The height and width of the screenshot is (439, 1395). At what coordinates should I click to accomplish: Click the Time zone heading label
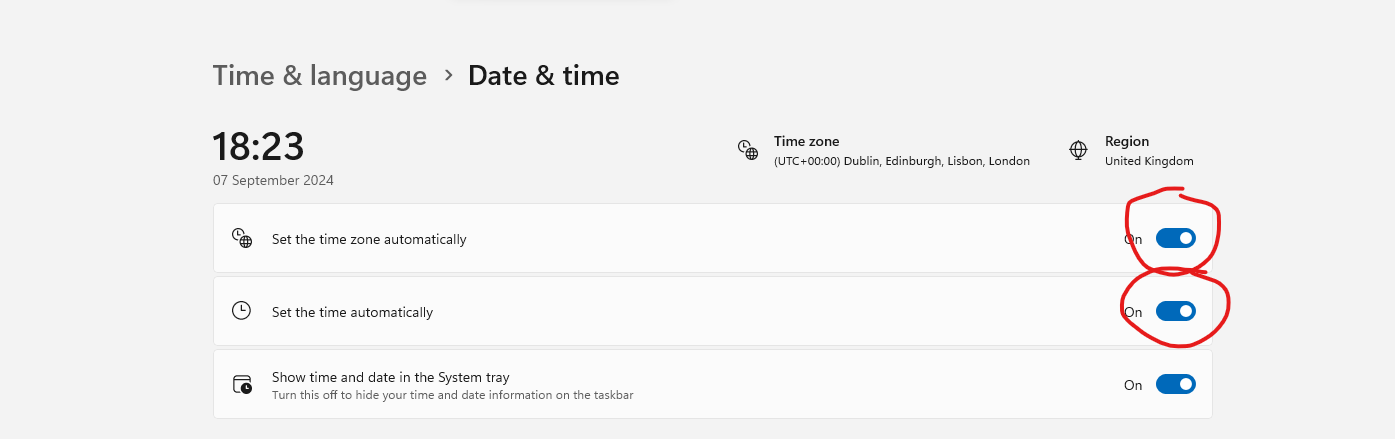pyautogui.click(x=806, y=141)
